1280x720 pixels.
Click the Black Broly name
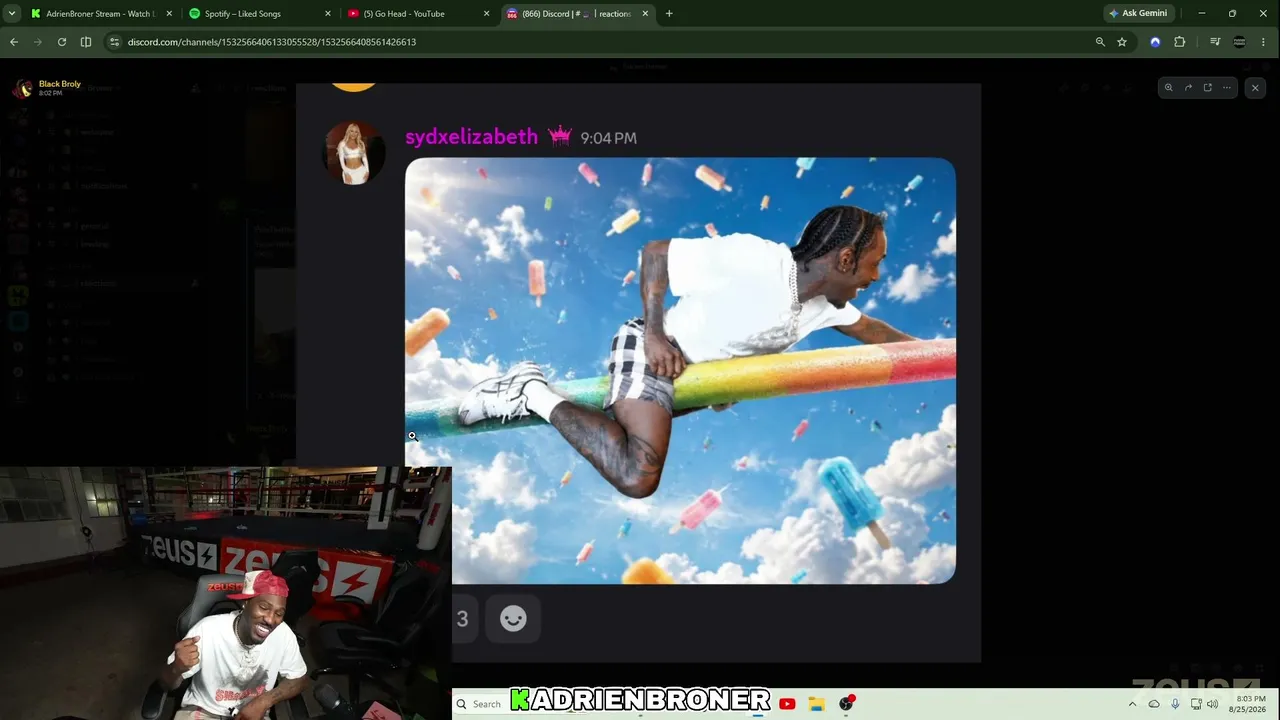coord(60,84)
